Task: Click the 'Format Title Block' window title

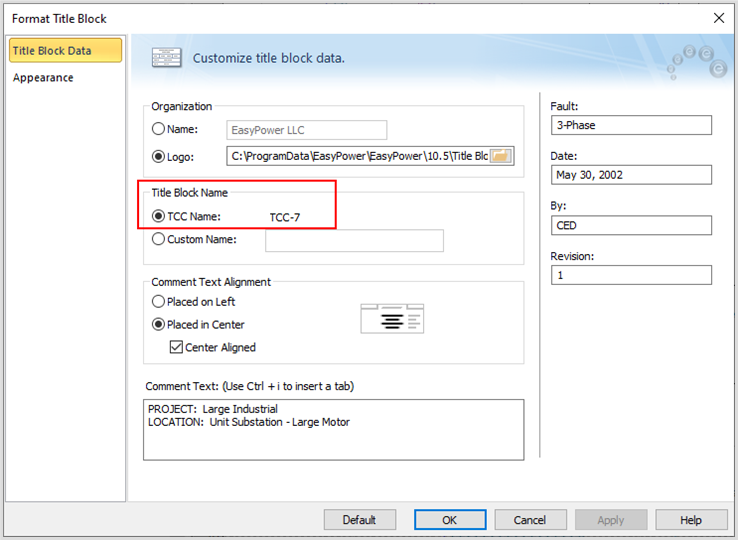Action: 59,19
